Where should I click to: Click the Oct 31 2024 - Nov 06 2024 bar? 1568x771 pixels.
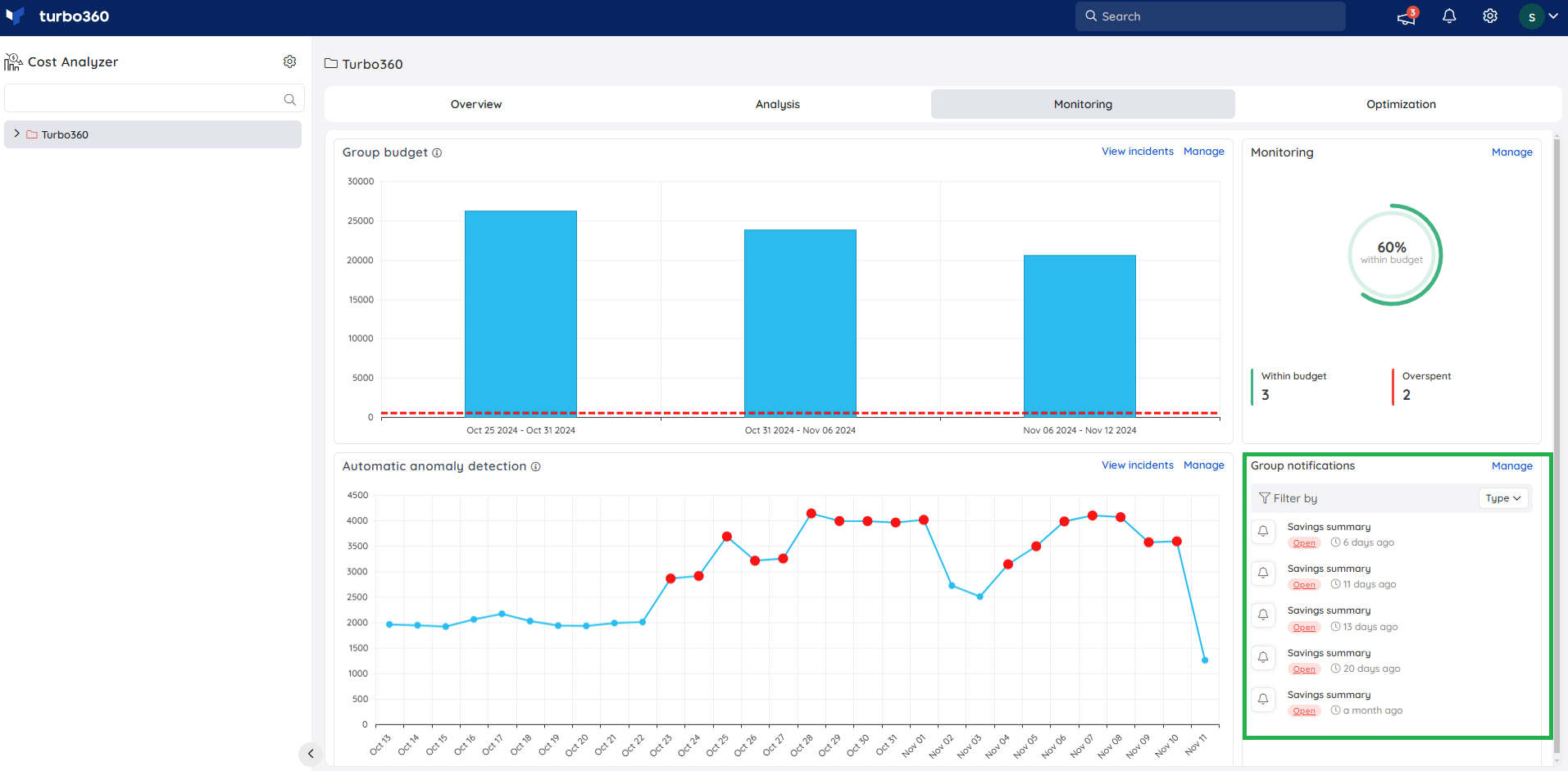[x=800, y=324]
